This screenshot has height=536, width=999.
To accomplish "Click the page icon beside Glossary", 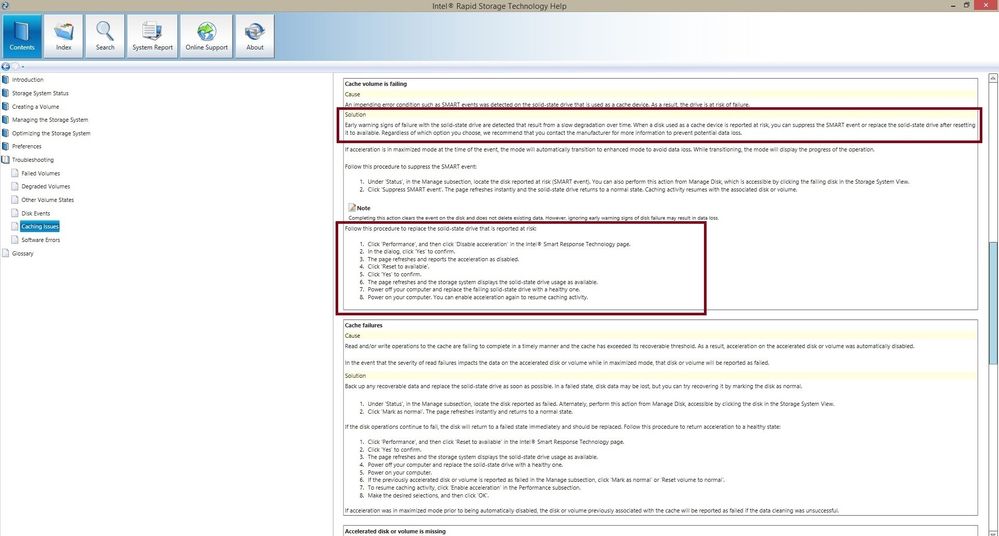I will pyautogui.click(x=5, y=254).
